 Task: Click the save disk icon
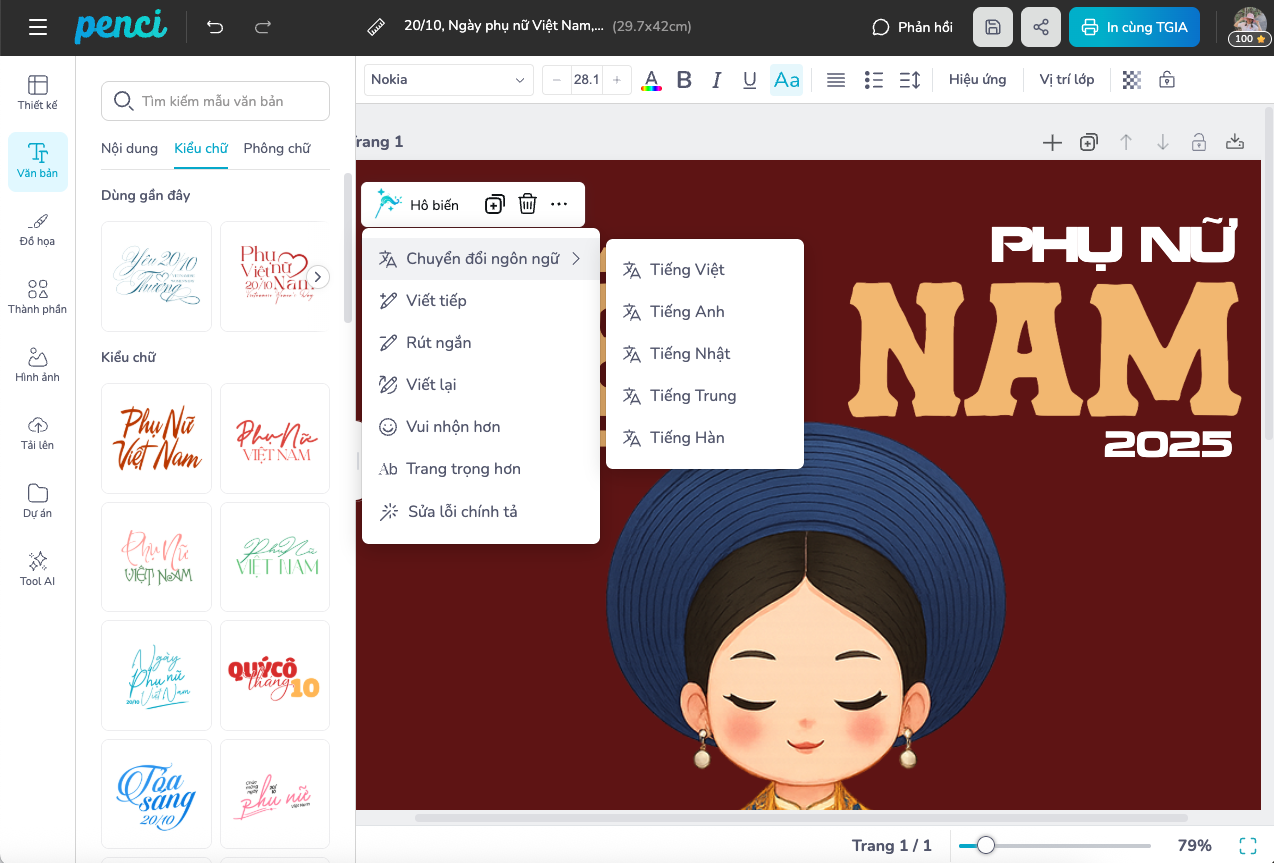pyautogui.click(x=993, y=27)
